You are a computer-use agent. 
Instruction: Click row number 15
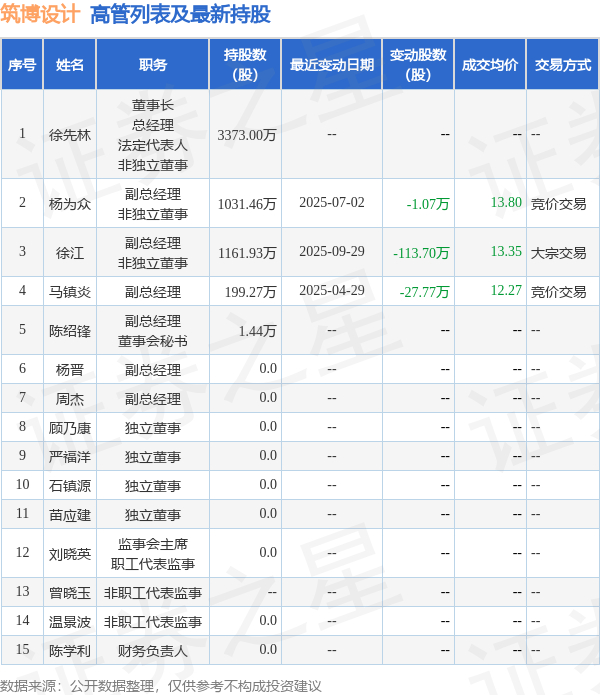click(22, 650)
